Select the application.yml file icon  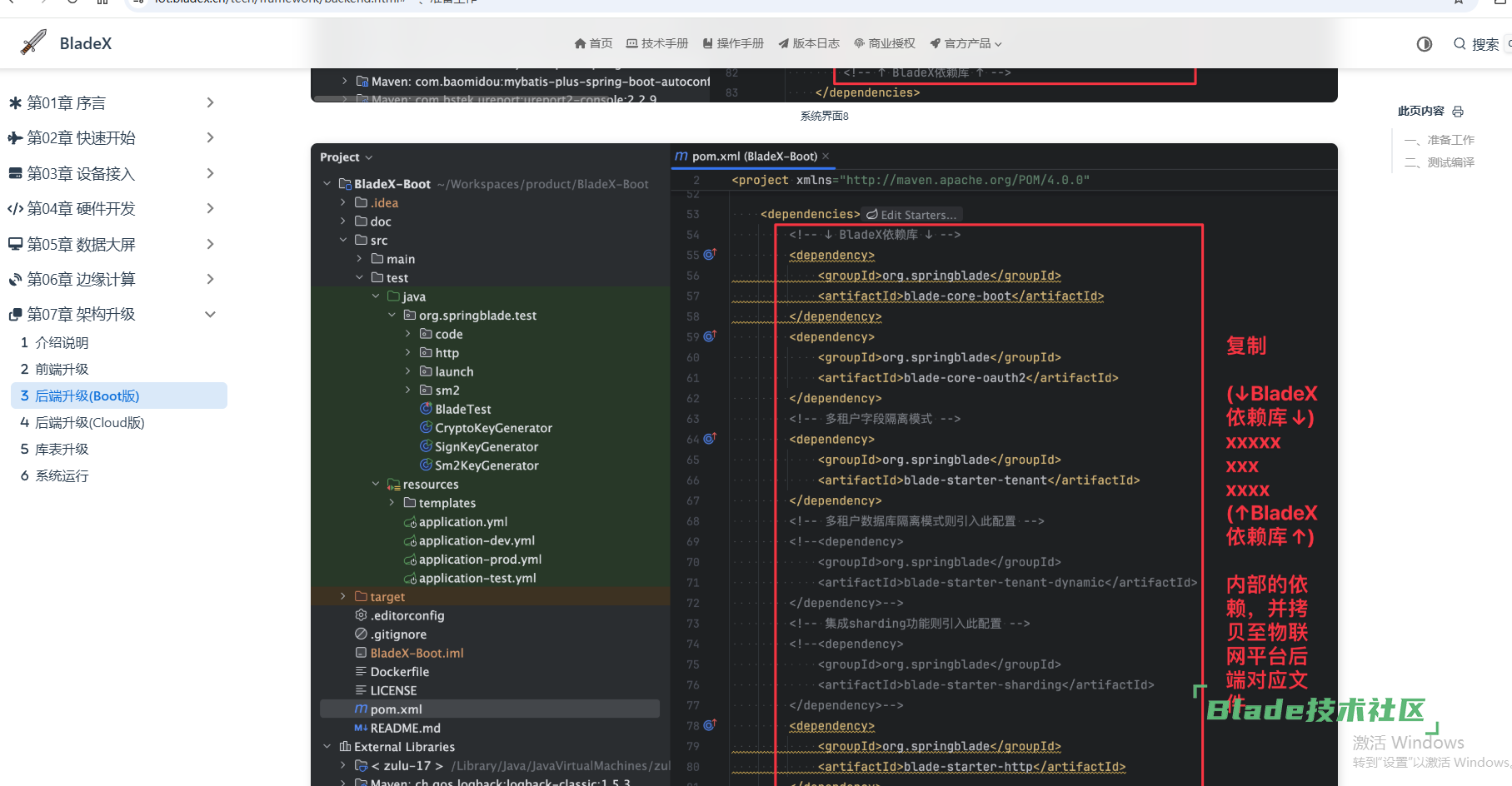pos(410,522)
